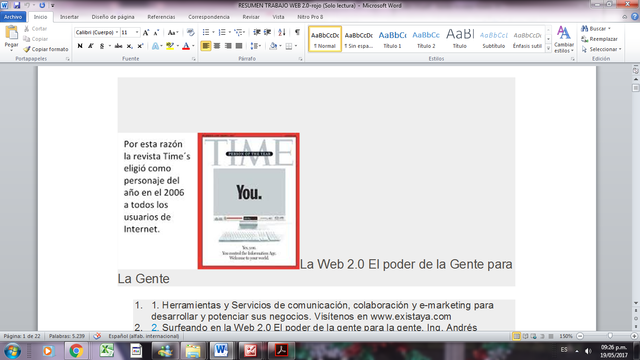The height and width of the screenshot is (360, 640).
Task: Switch to the Revisar tab
Action: click(251, 17)
